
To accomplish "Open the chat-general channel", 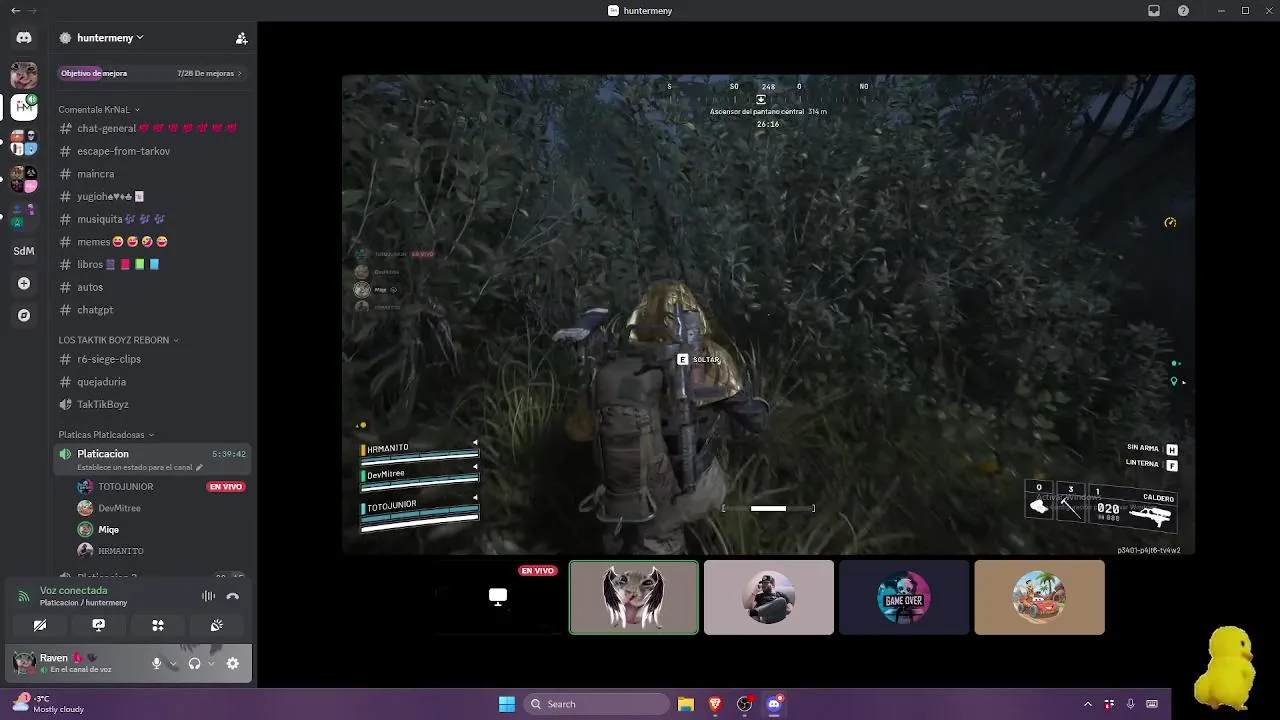I will click(152, 128).
